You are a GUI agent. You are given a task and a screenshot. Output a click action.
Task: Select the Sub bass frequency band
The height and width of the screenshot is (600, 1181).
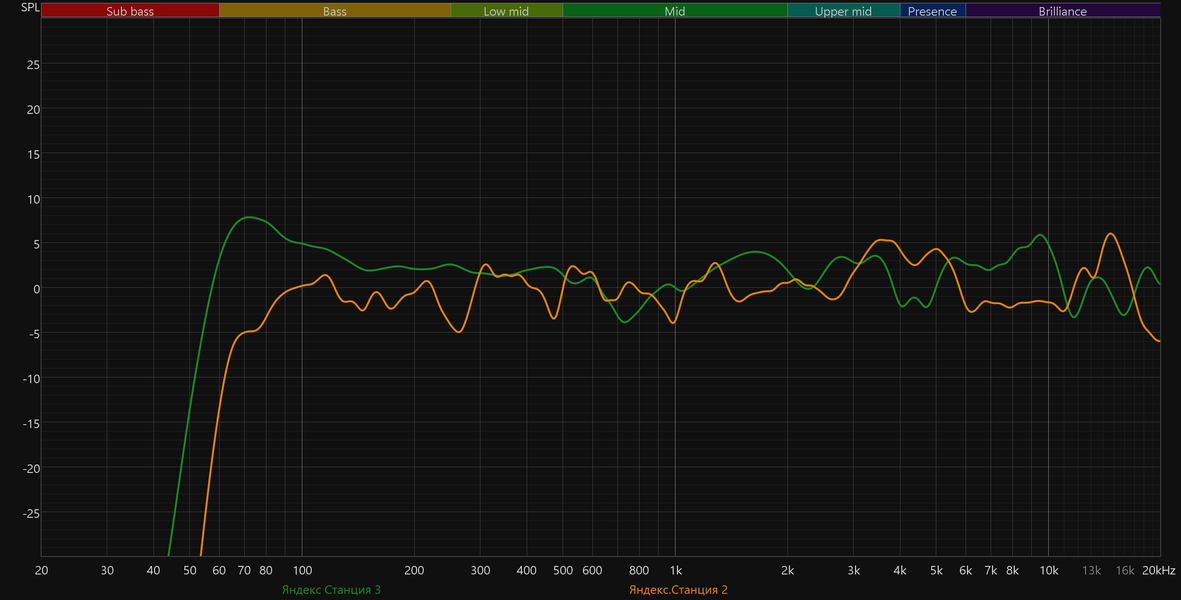click(130, 11)
